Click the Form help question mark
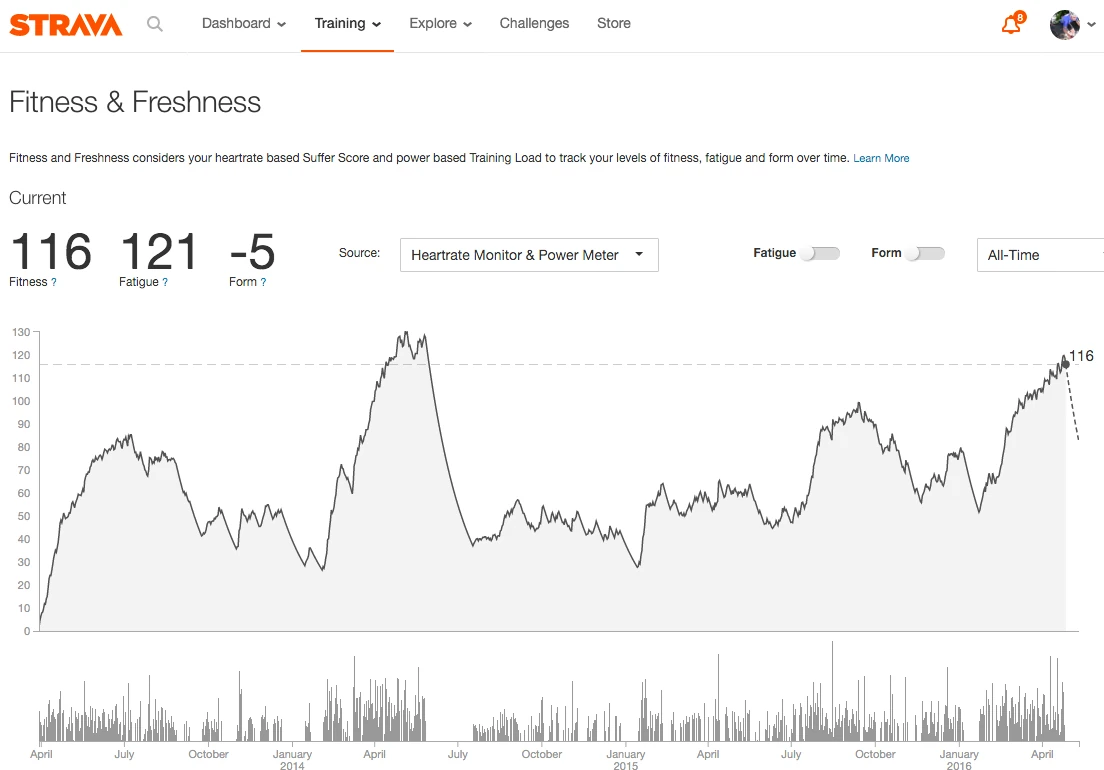 265,282
